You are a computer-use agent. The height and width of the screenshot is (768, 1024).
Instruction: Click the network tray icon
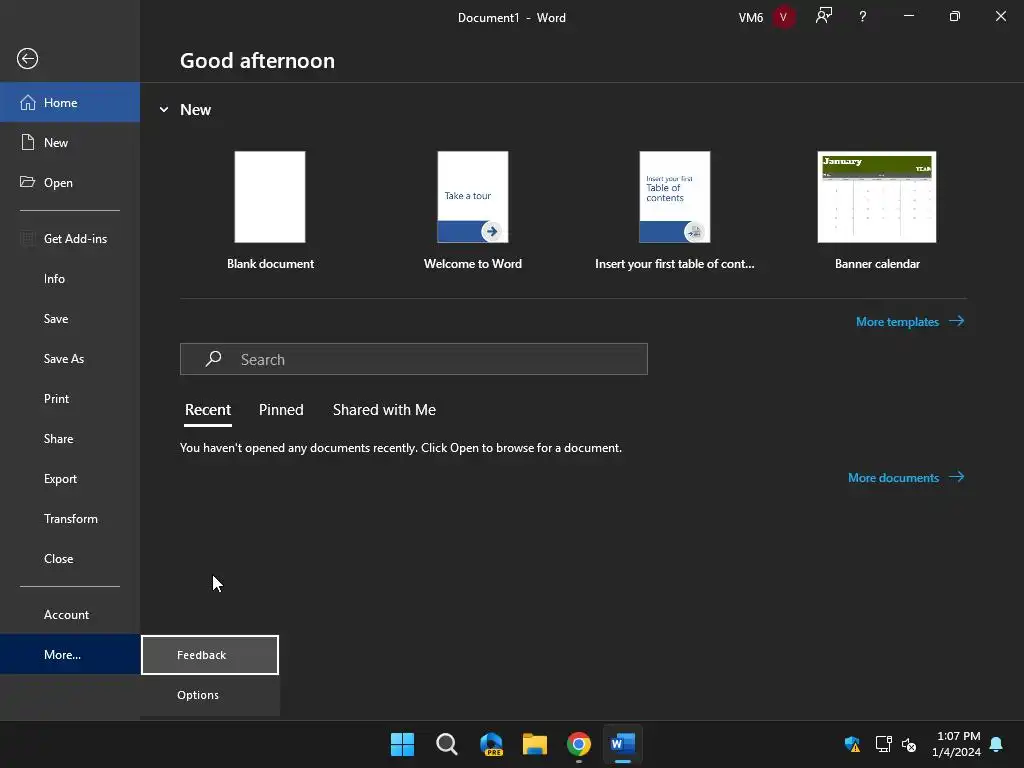point(884,744)
